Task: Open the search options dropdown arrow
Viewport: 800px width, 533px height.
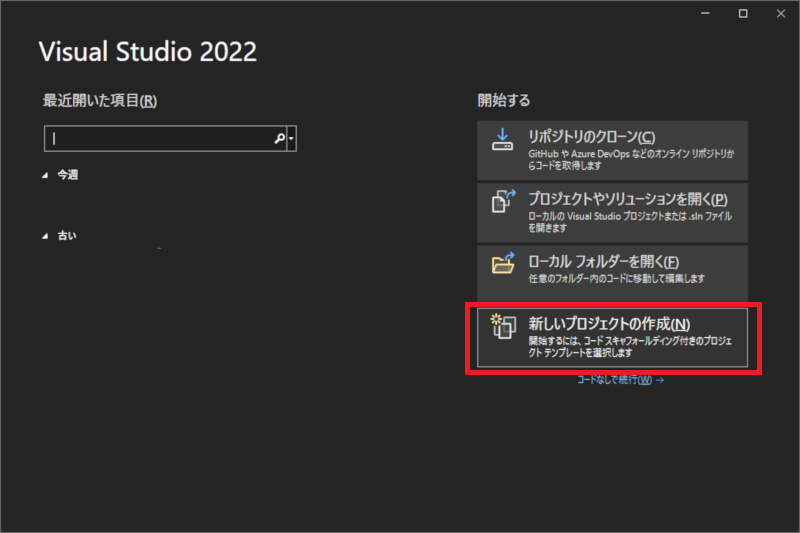Action: 291,138
